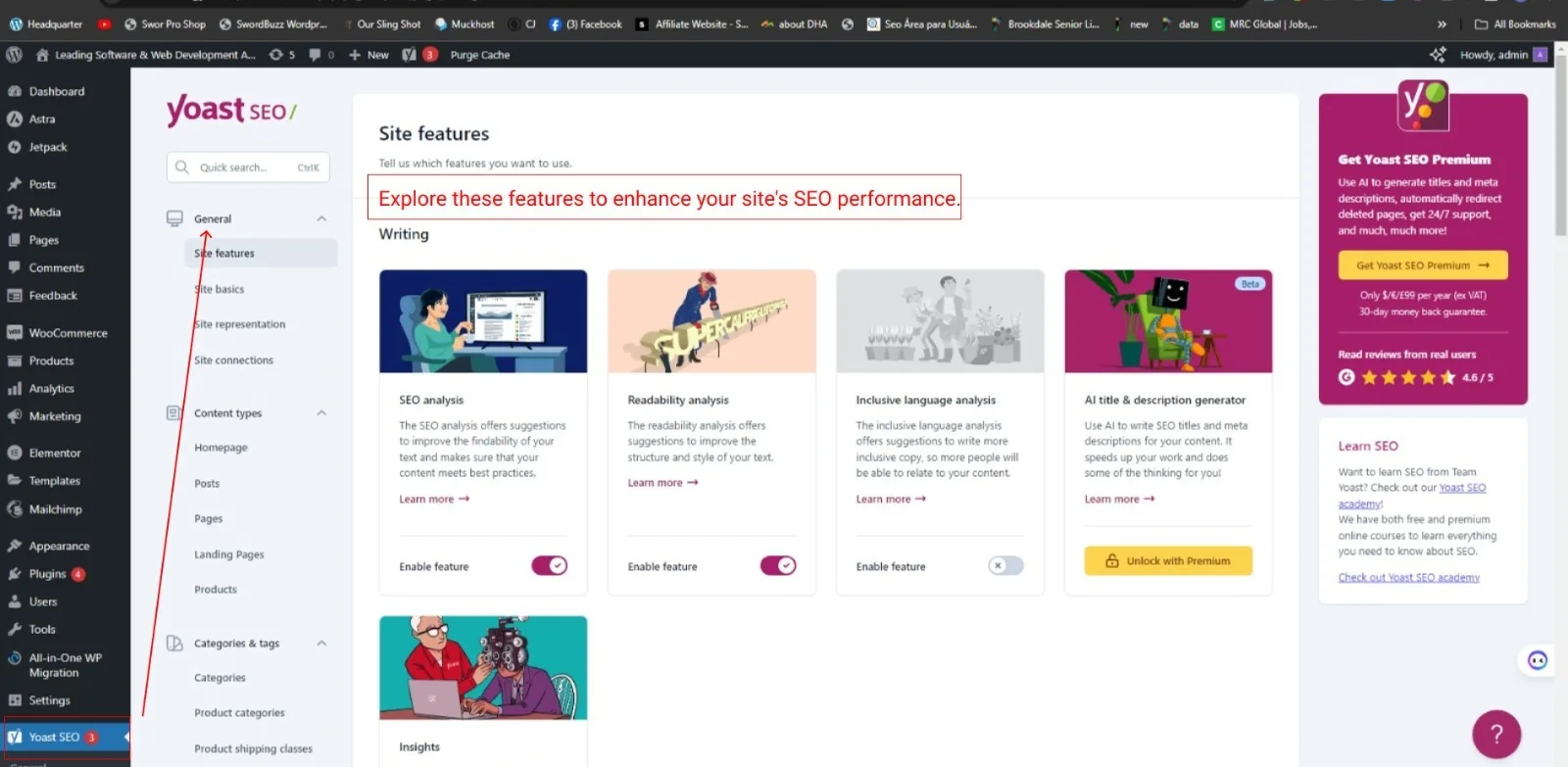This screenshot has width=1568, height=767.
Task: Click the Analytics bar-chart icon
Action: coord(15,389)
